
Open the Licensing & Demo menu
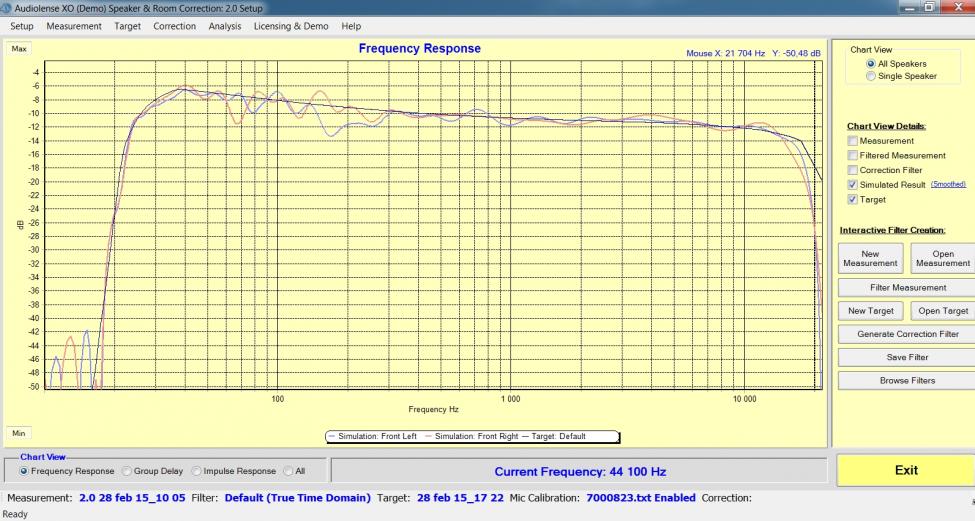pyautogui.click(x=290, y=26)
